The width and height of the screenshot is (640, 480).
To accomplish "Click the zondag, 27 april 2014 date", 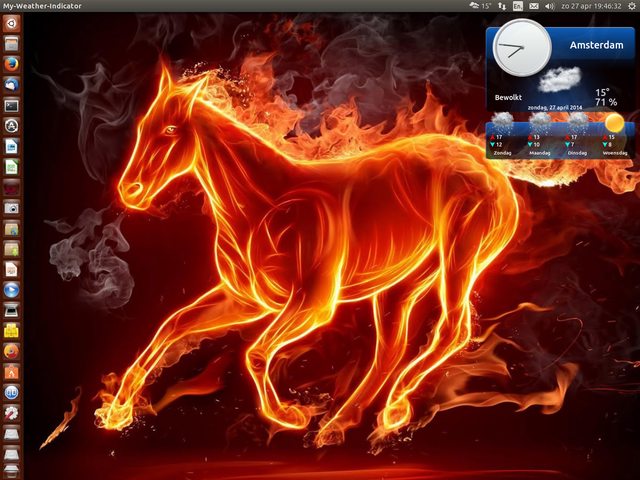I will 555,108.
